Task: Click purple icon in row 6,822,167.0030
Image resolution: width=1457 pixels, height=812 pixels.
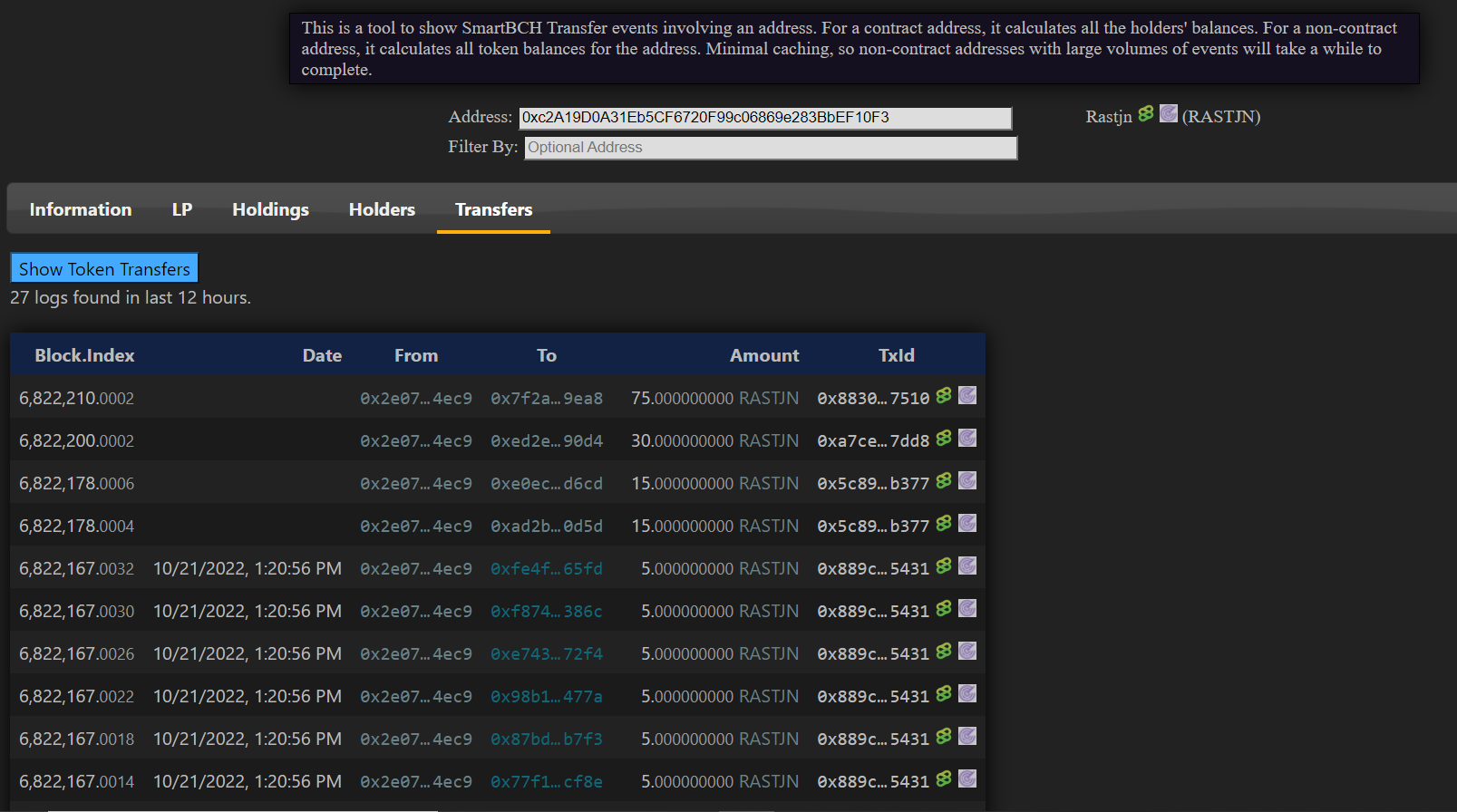Action: pos(967,608)
